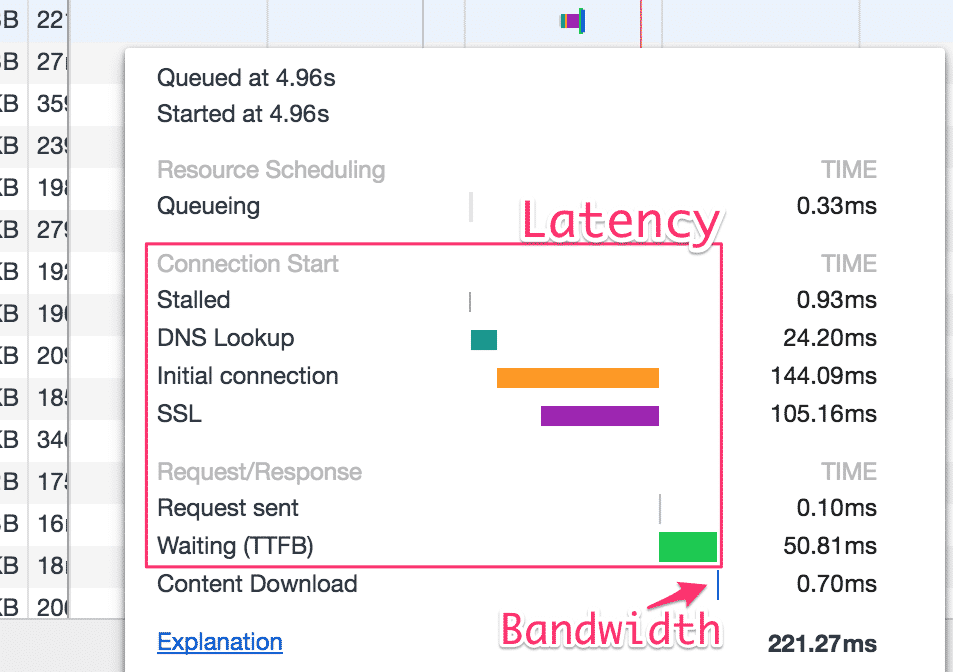Click the Resource Scheduling section heading

(271, 170)
